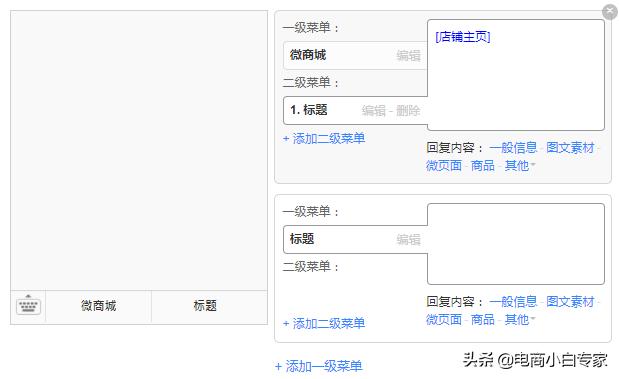Open 标题 menu in phone preview

(205, 306)
